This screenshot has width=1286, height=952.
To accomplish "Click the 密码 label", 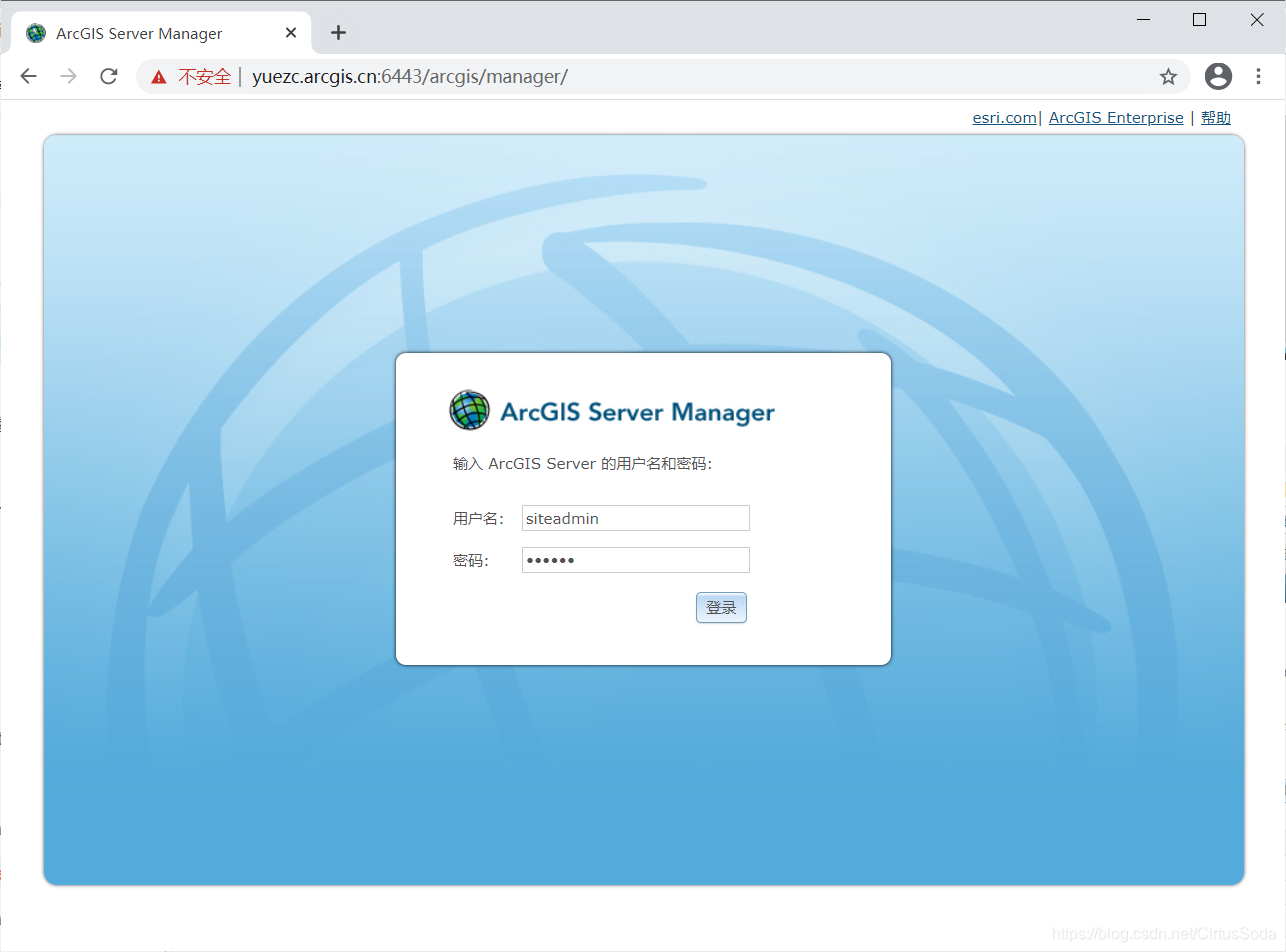I will pos(470,561).
